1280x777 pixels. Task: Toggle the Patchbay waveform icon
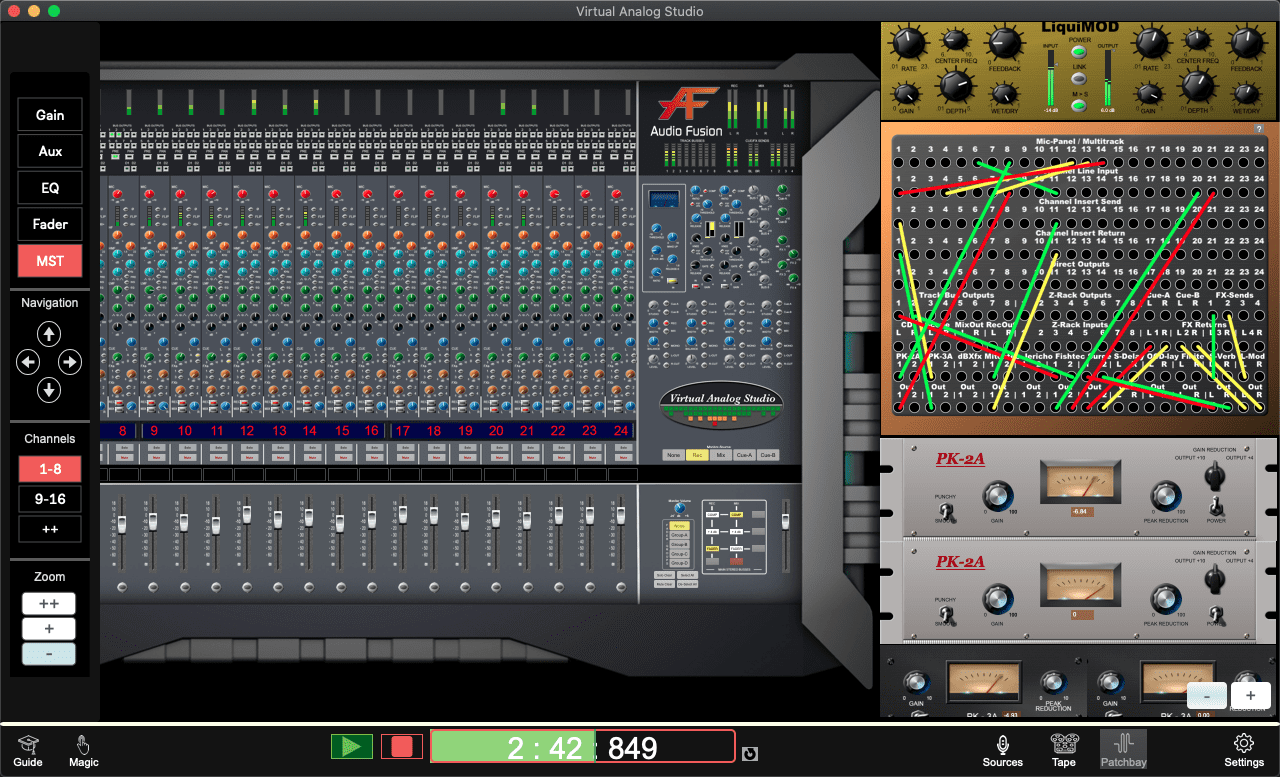pos(1124,744)
